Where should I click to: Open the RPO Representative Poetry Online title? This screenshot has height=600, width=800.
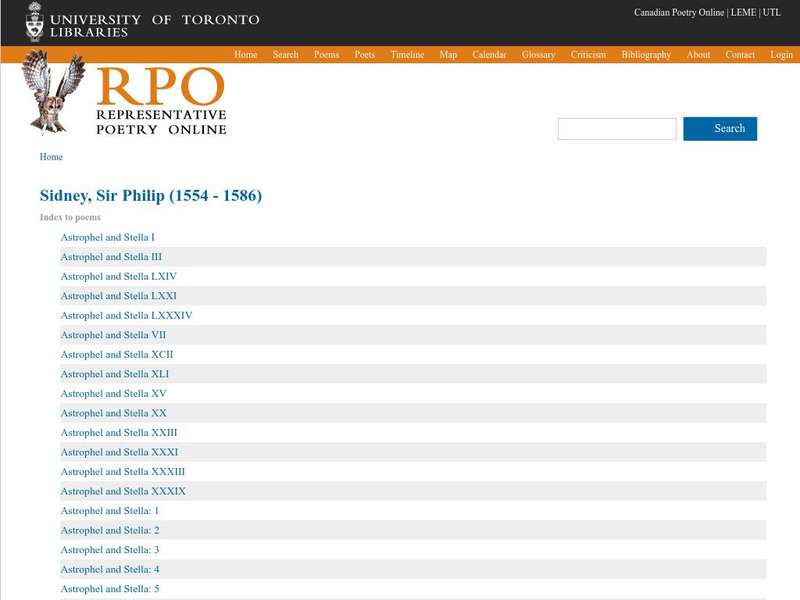click(x=161, y=101)
